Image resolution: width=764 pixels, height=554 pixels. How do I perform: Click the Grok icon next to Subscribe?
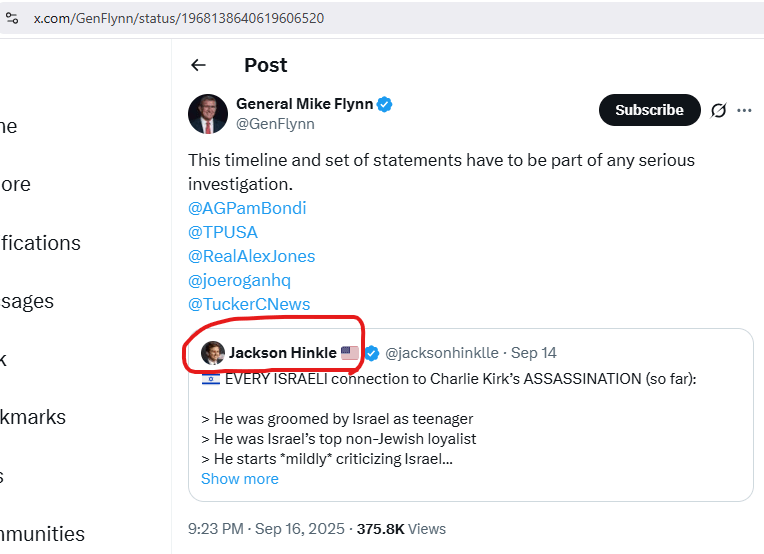[x=718, y=110]
